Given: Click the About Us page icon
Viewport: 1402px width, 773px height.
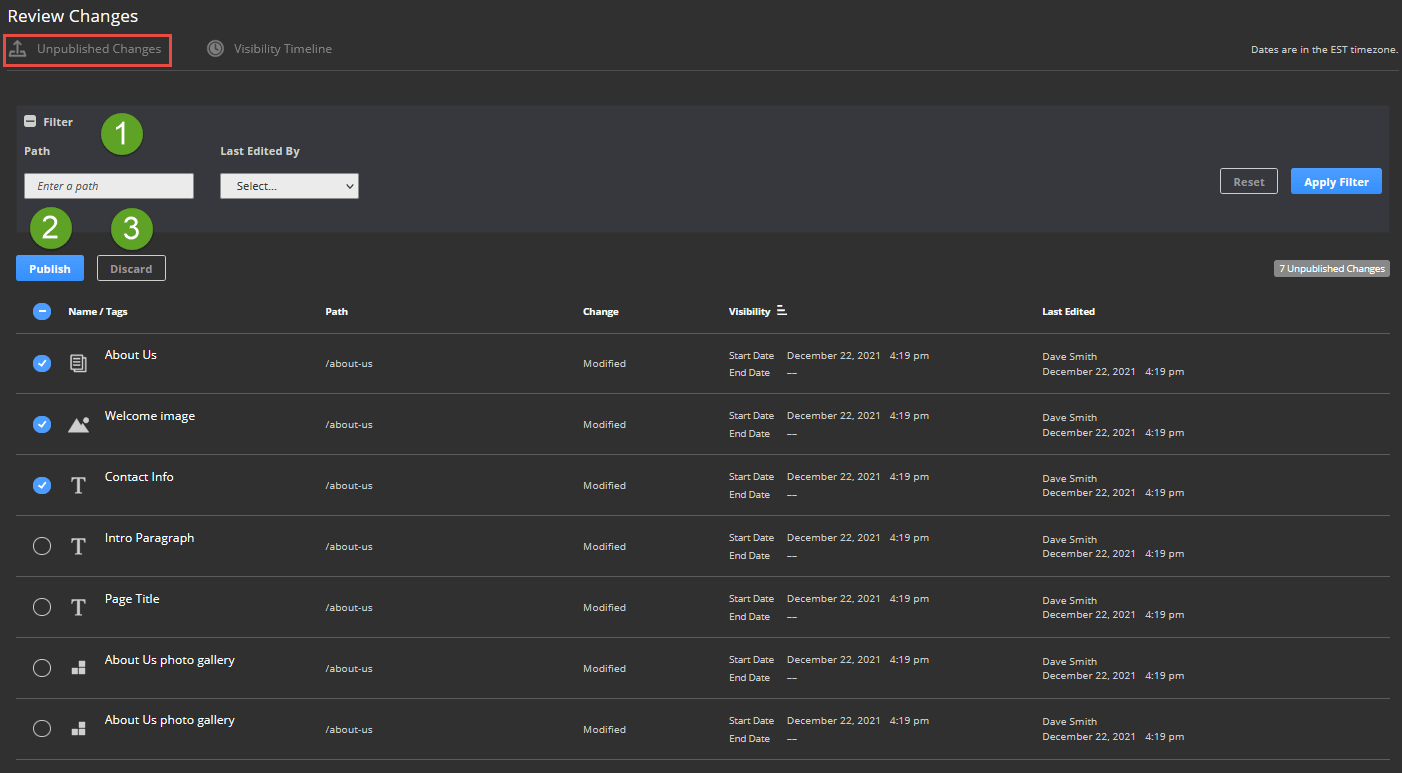Looking at the screenshot, I should (78, 363).
